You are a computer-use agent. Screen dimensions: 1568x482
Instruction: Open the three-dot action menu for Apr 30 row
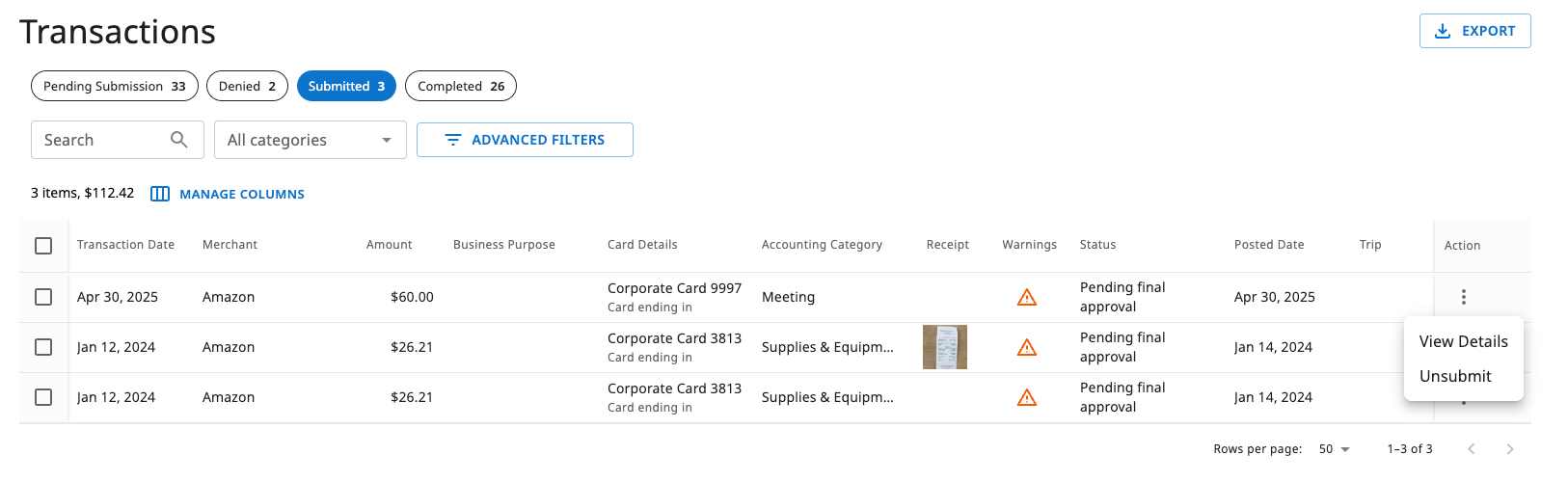click(x=1463, y=297)
